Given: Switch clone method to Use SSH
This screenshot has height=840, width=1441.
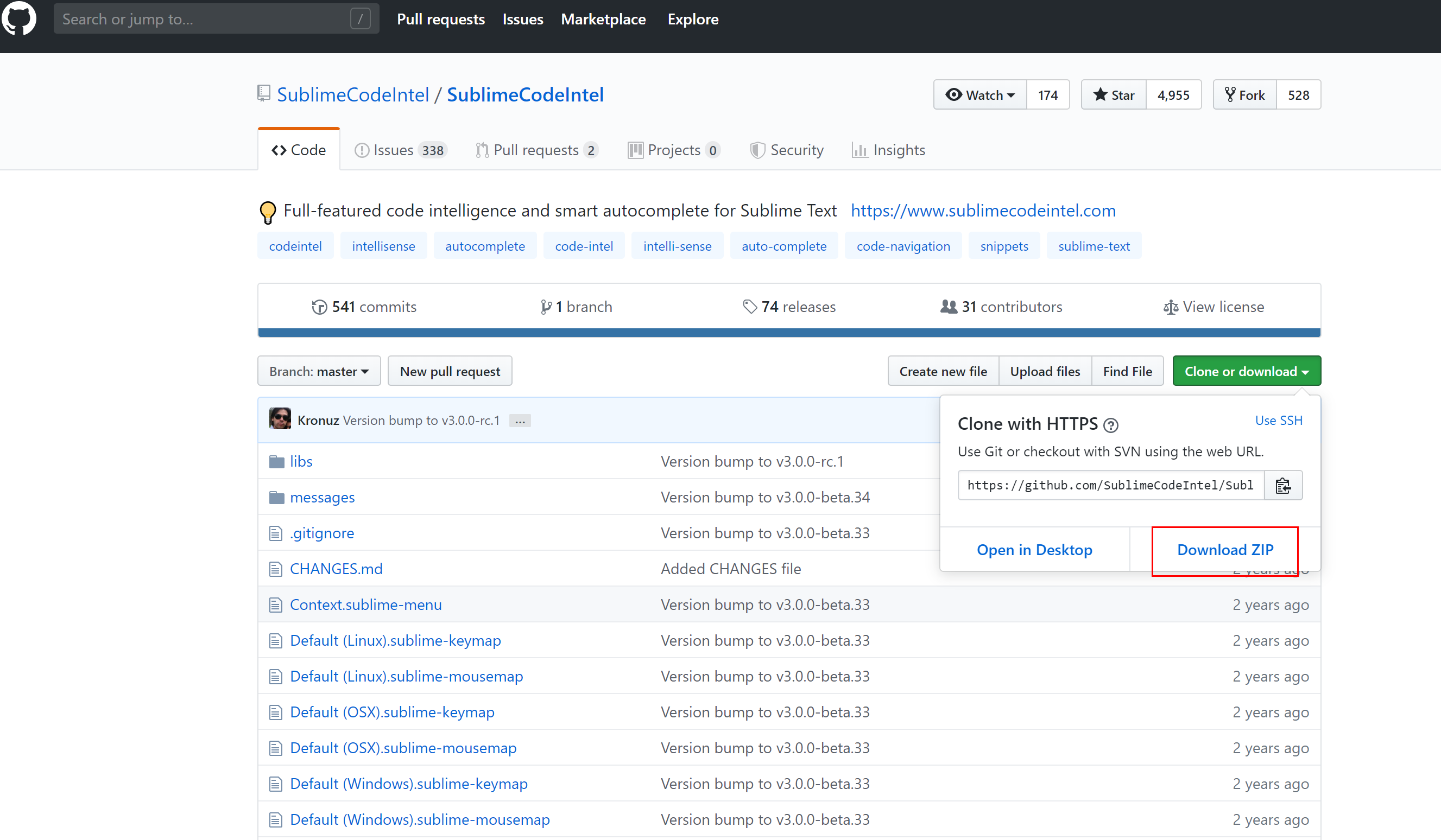Looking at the screenshot, I should pyautogui.click(x=1278, y=421).
